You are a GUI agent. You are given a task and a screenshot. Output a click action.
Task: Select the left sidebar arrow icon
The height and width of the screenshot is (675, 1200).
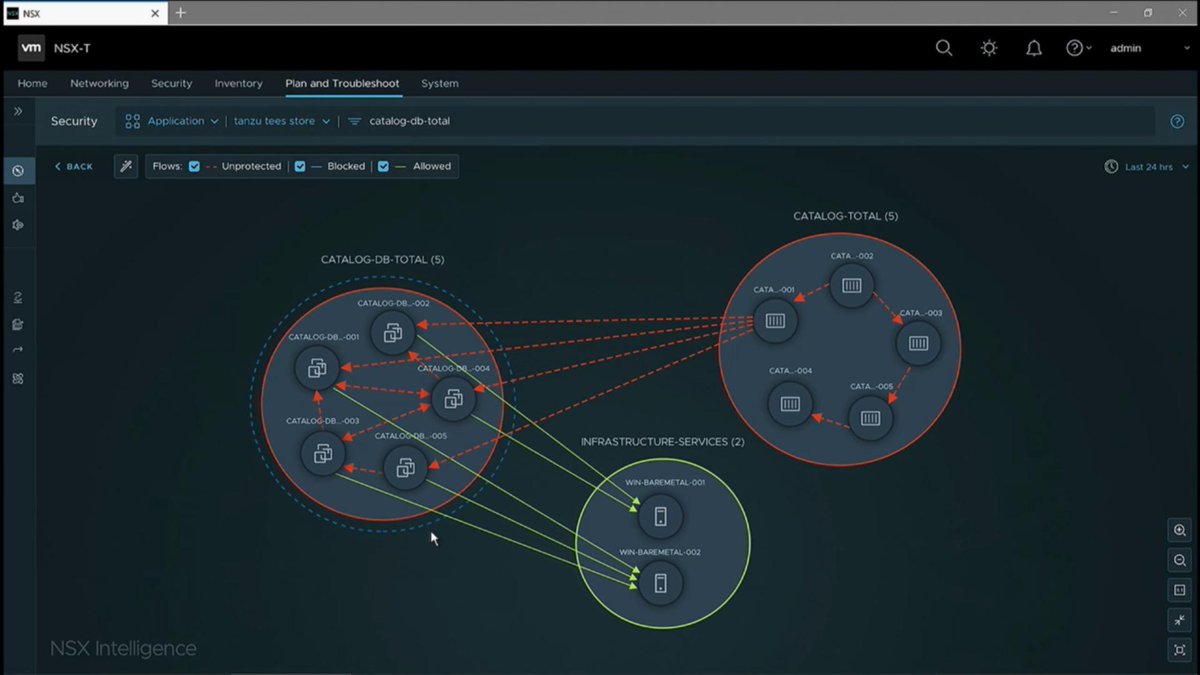(x=18, y=350)
